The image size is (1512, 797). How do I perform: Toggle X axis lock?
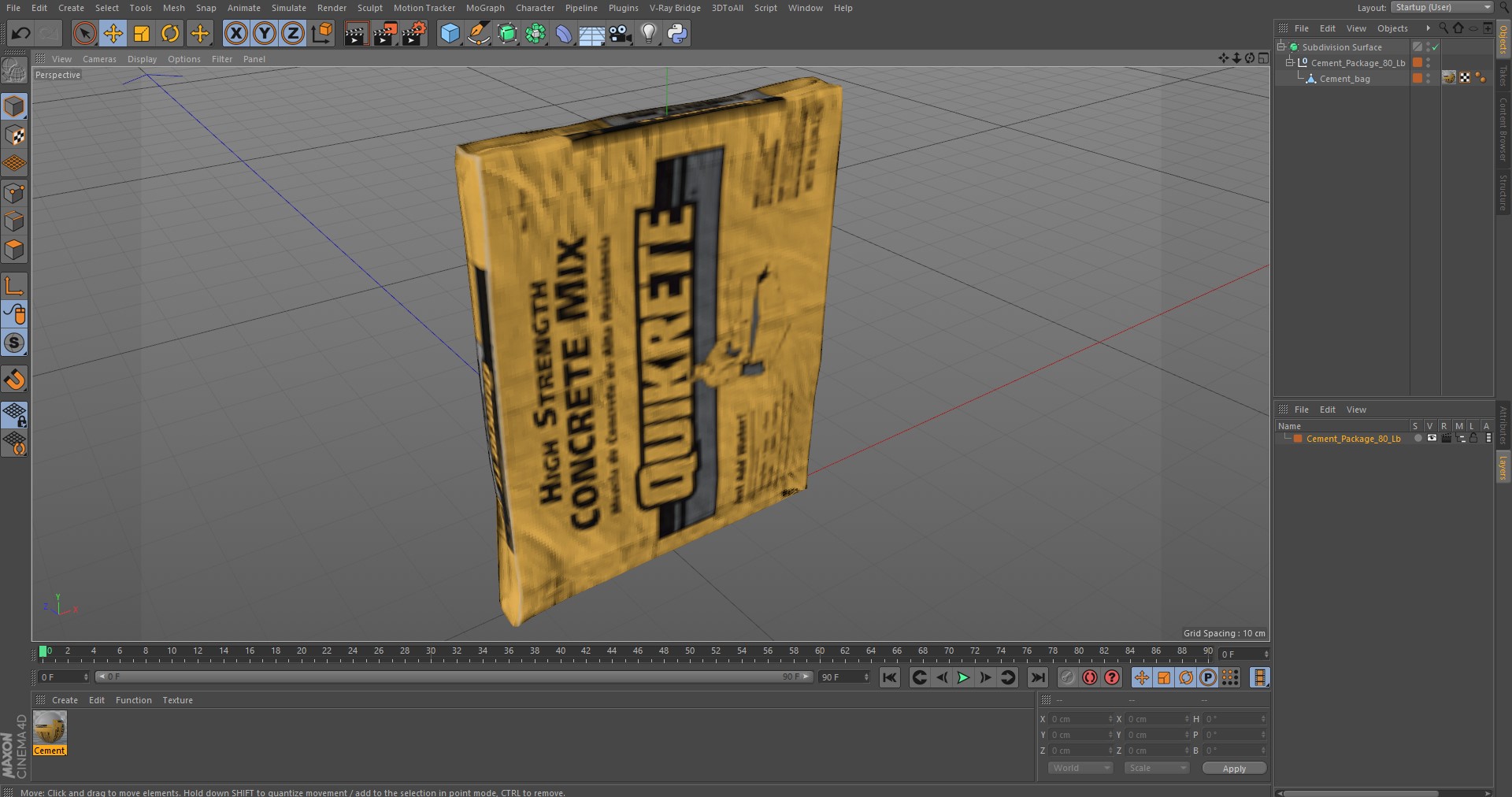pyautogui.click(x=235, y=33)
